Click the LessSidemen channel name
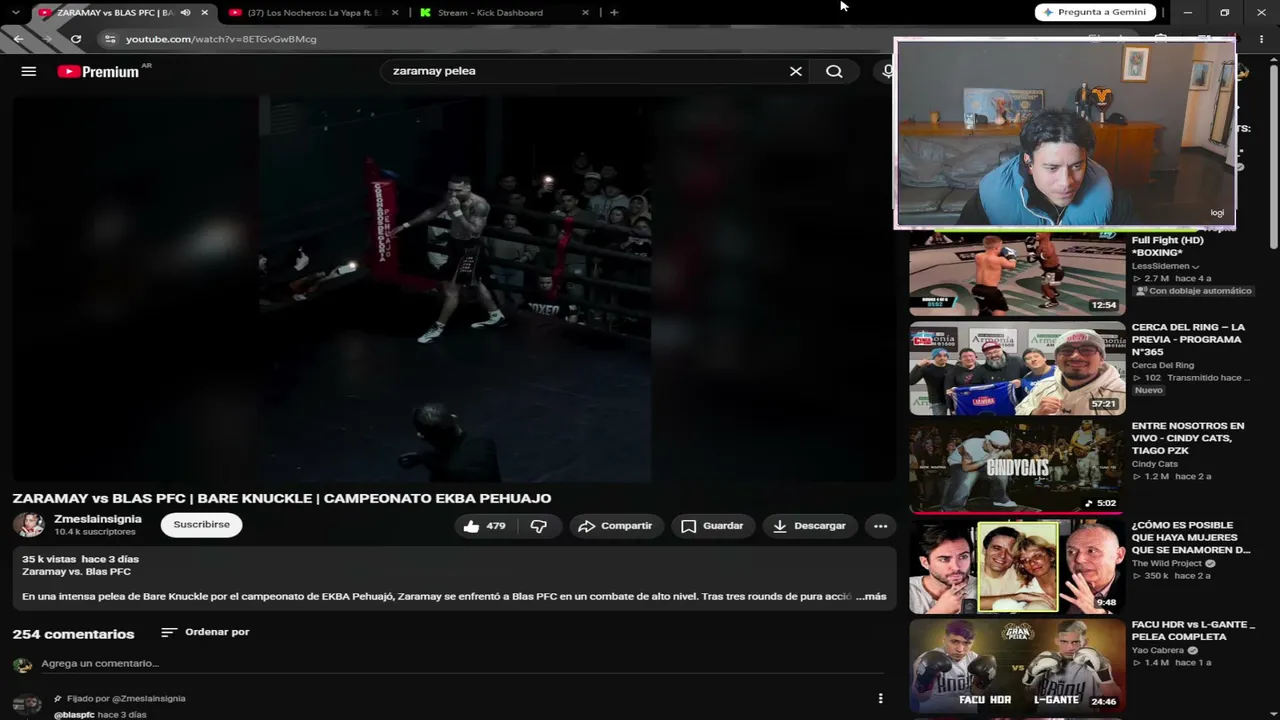 1161,266
